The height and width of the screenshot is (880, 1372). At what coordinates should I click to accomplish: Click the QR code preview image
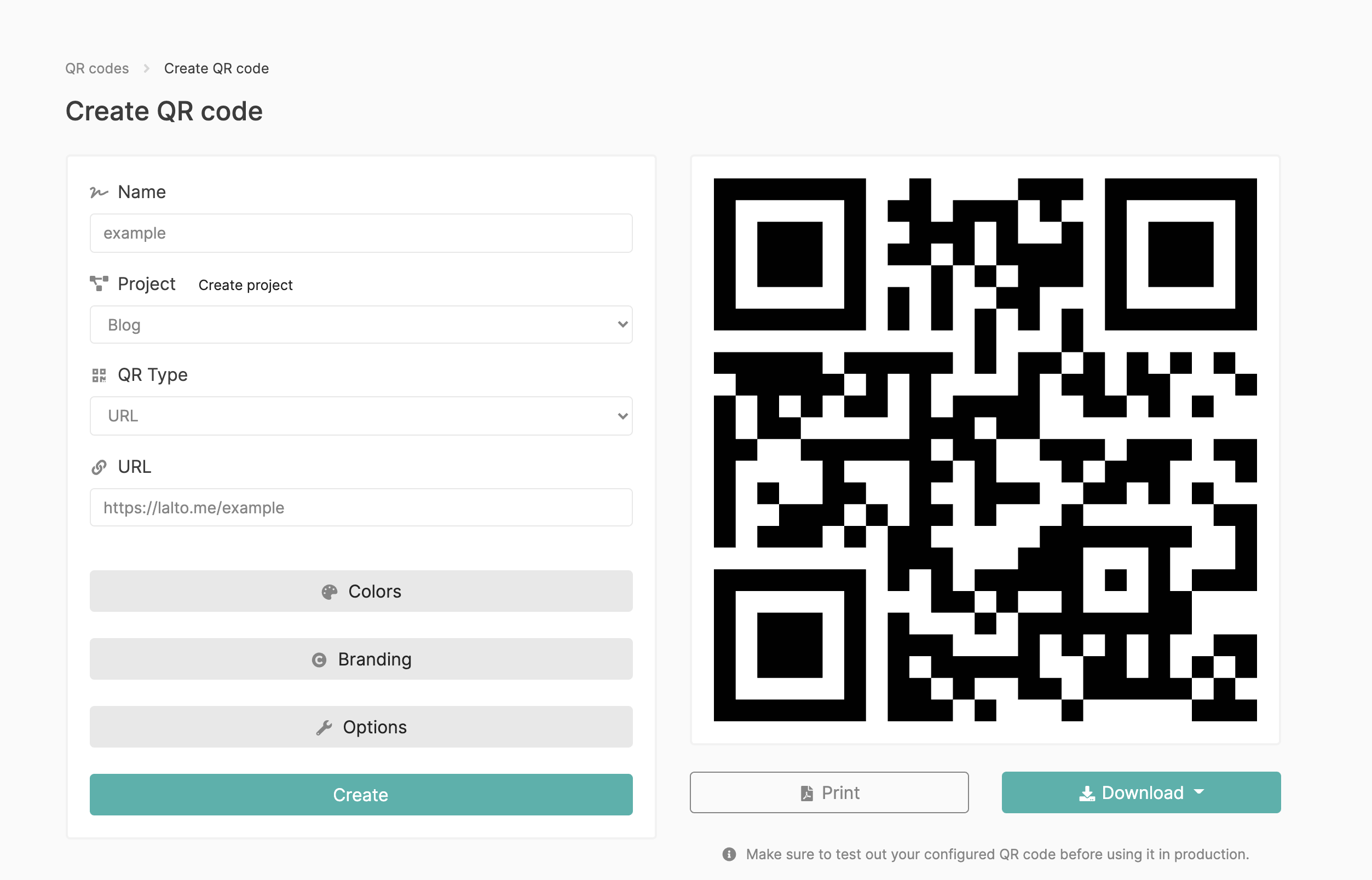[x=985, y=450]
